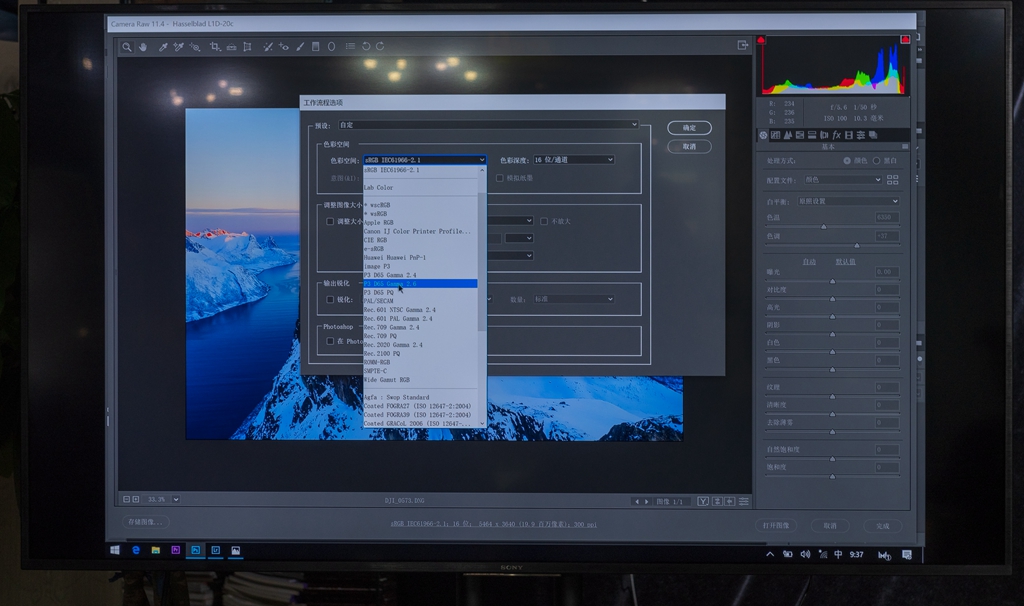Select the Color Sampler tool

(178, 47)
